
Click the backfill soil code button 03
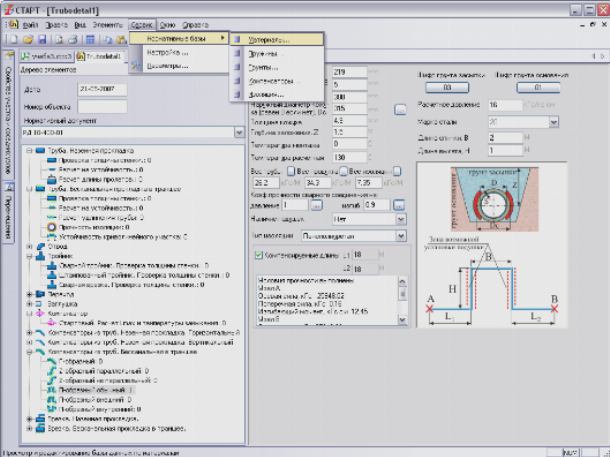(446, 87)
